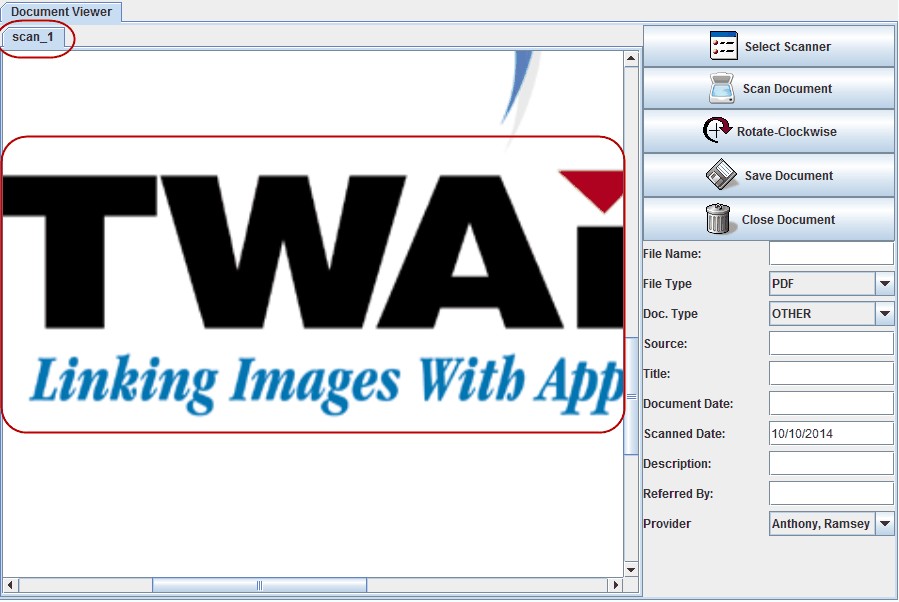Expand the Doc. Type OTHER dropdown
The width and height of the screenshot is (899, 602).
tap(884, 314)
